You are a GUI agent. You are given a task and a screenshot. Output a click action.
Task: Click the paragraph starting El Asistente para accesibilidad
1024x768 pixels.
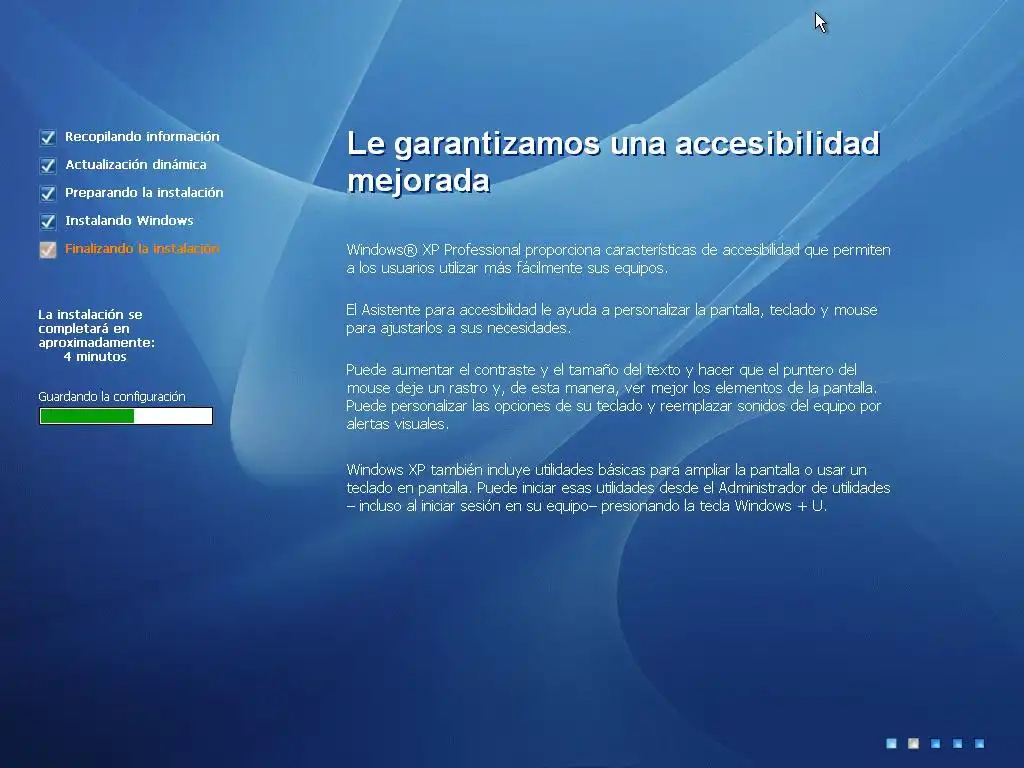(x=612, y=319)
